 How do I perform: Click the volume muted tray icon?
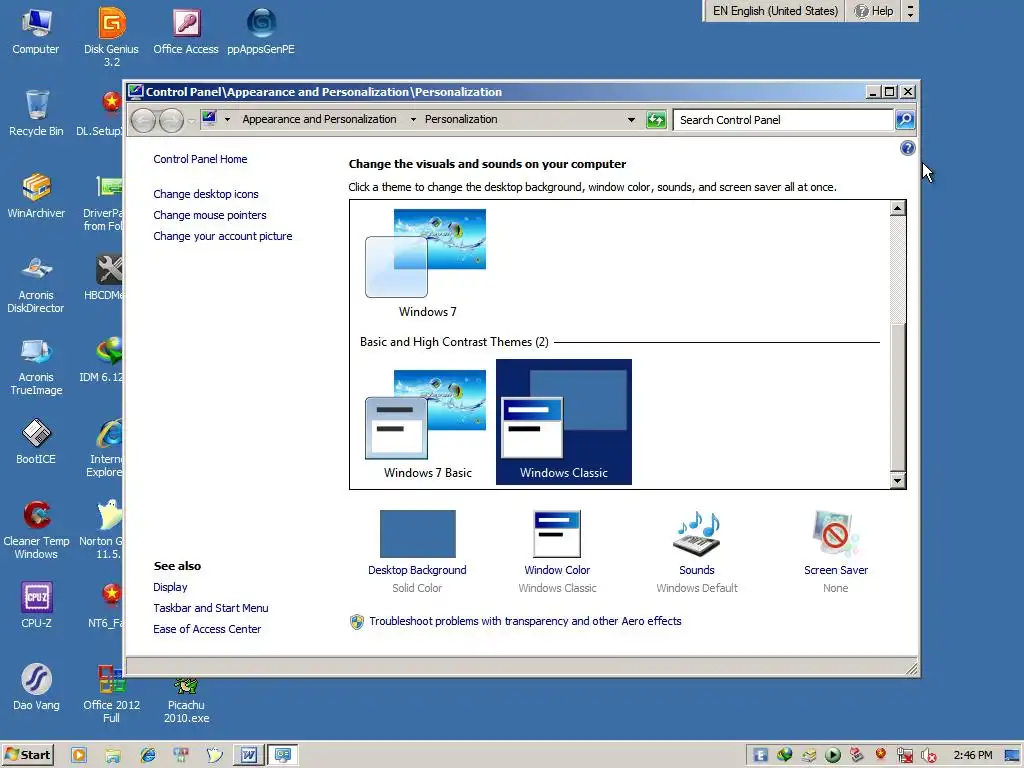929,756
